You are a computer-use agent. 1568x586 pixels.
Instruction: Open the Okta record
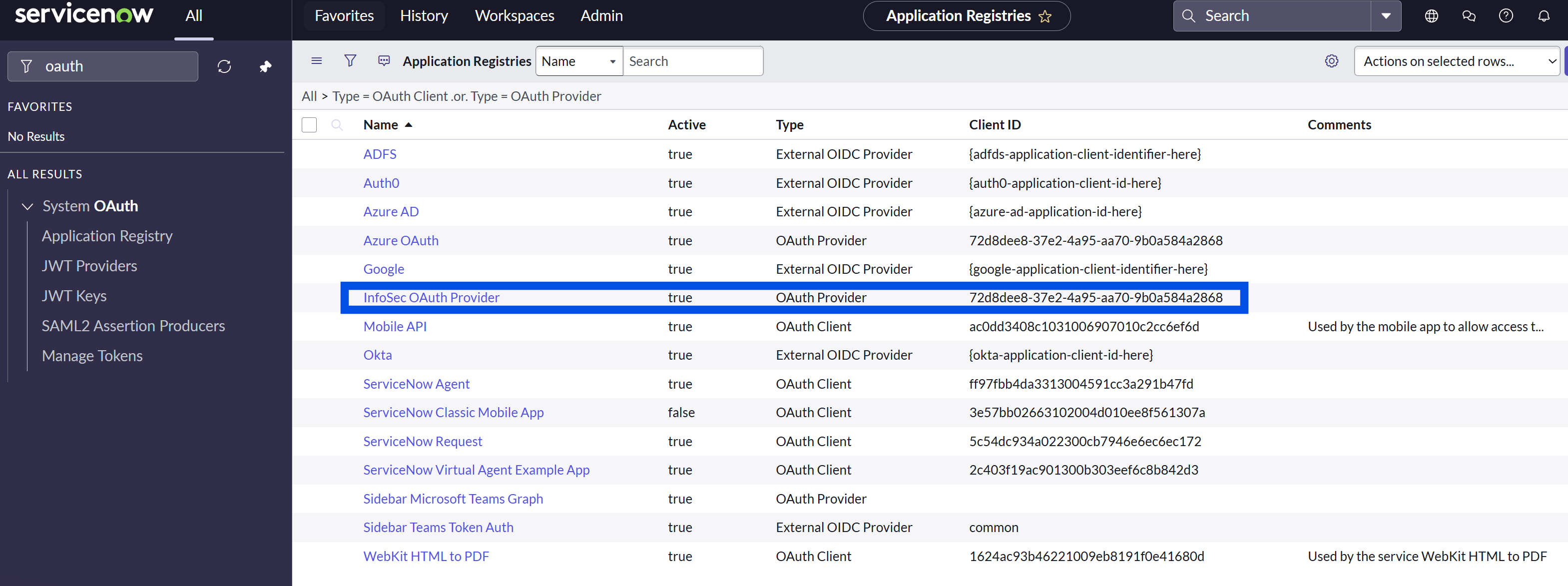point(378,355)
